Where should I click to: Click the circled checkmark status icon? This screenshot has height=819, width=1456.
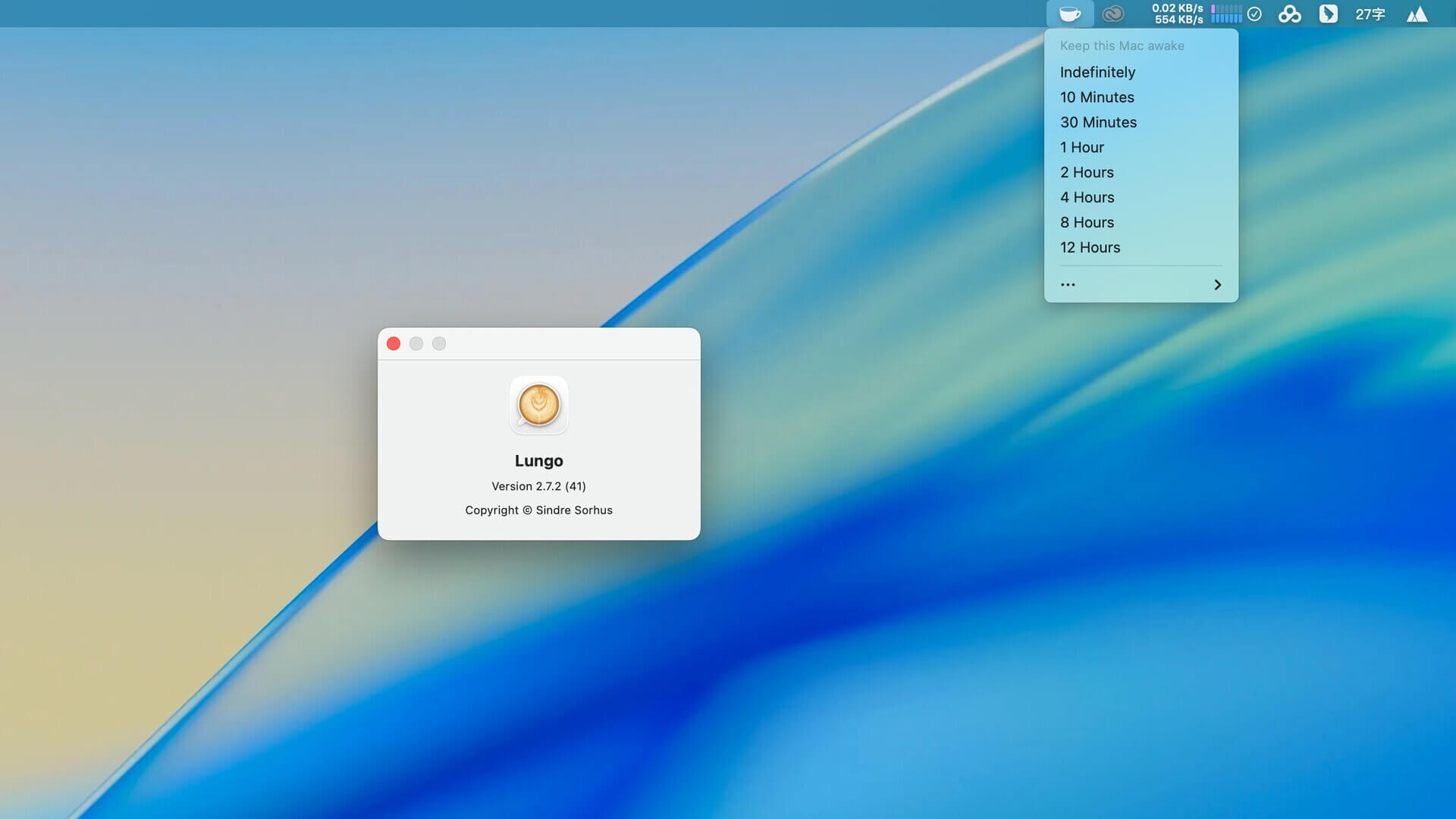1254,14
